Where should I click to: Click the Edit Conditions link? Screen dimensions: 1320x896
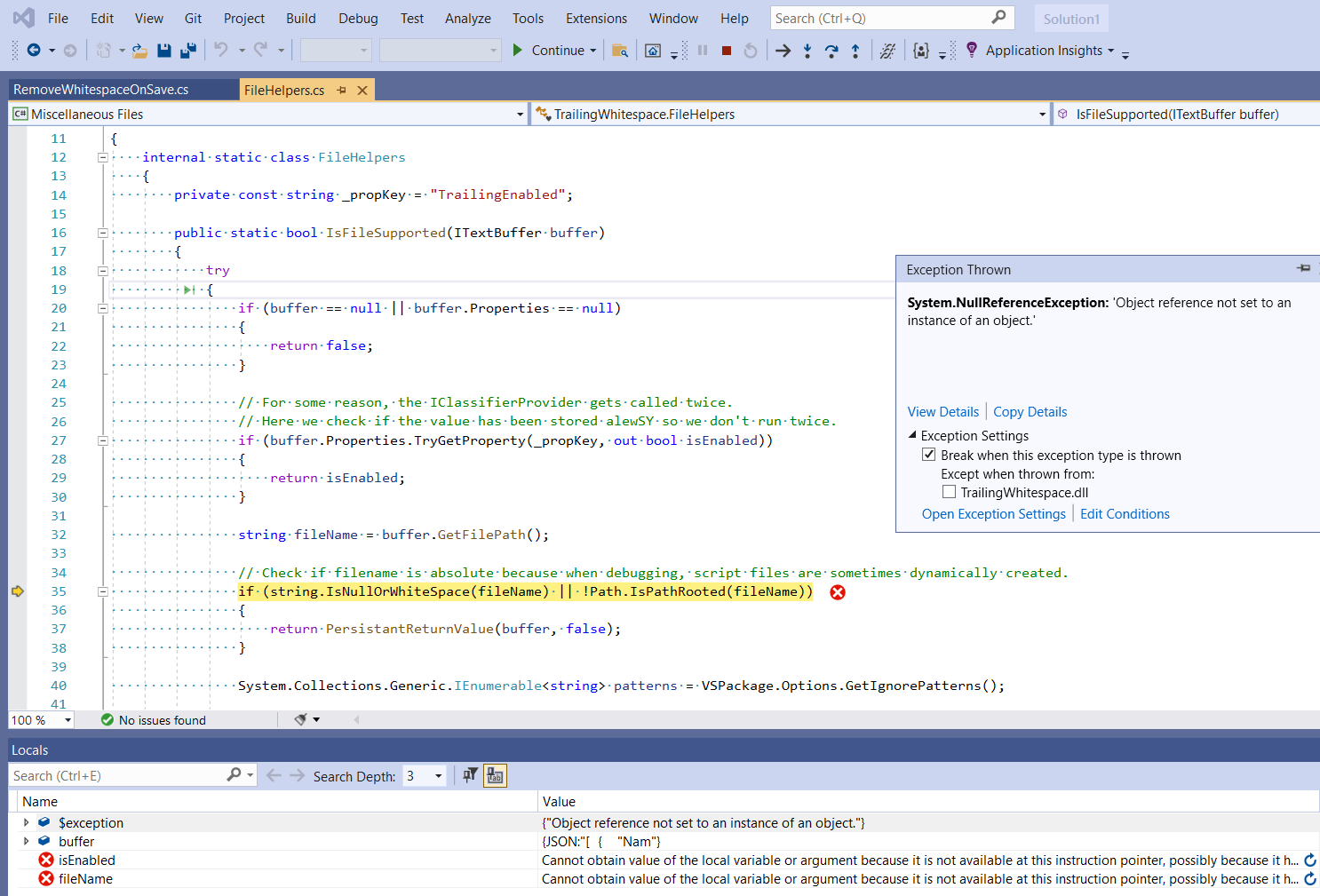pos(1125,514)
